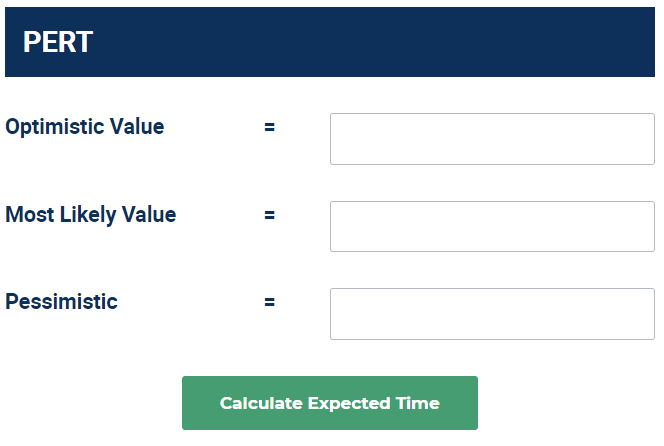The image size is (664, 446).
Task: Click the word Optimistic in the form
Action: click(54, 127)
